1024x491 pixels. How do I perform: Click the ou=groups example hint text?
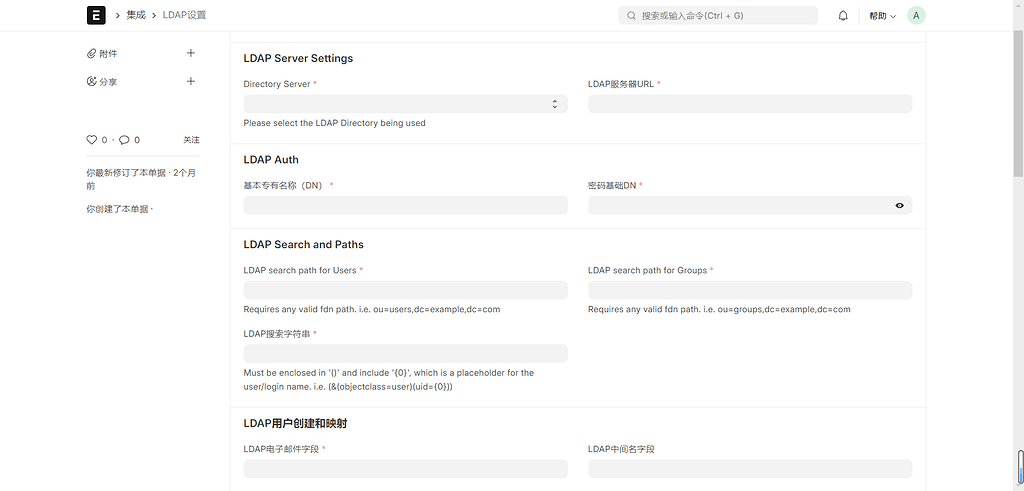pos(719,309)
